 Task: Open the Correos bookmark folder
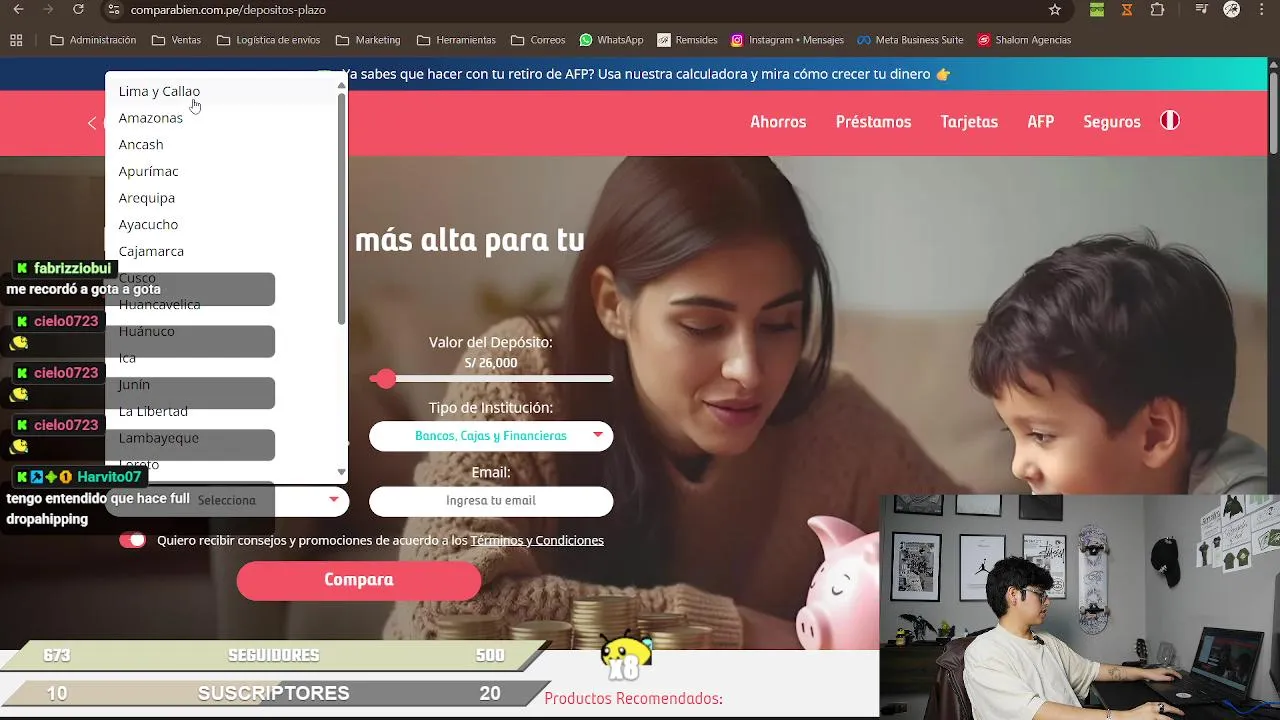(538, 40)
